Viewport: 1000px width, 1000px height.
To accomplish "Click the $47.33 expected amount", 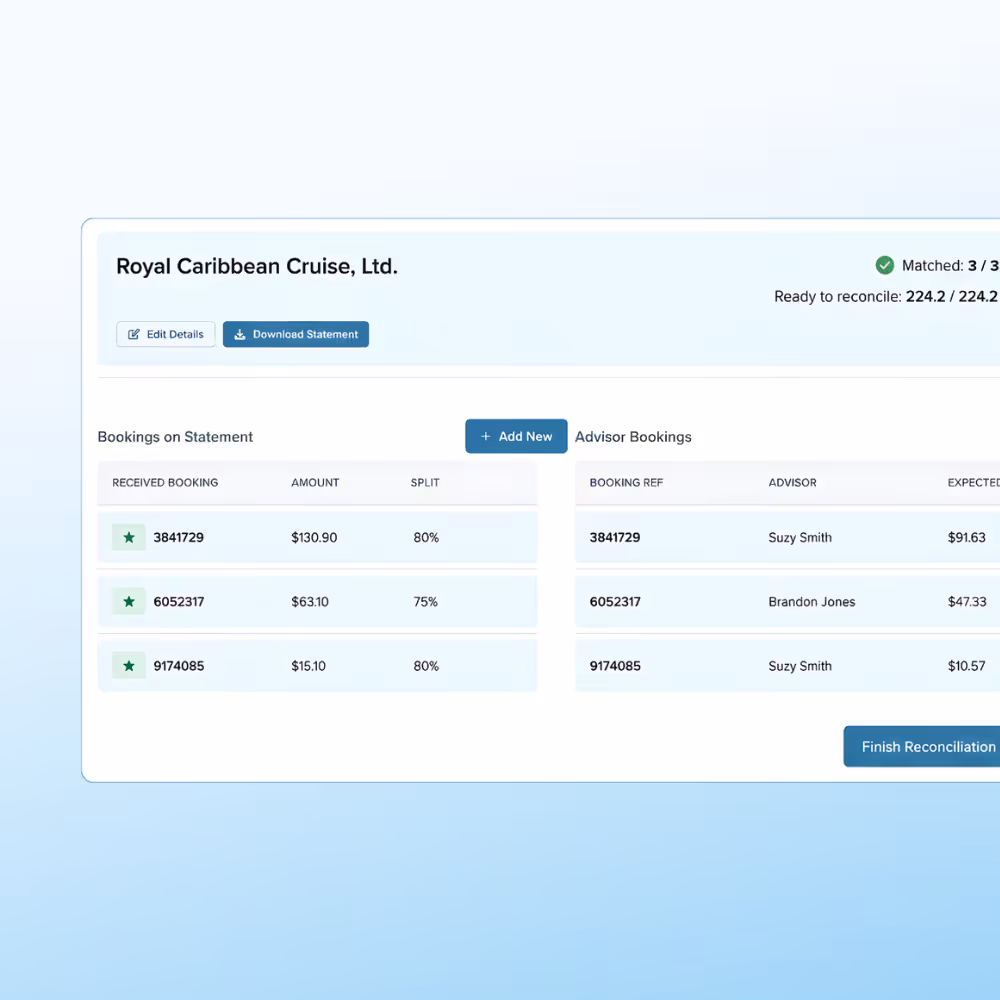I will (967, 601).
